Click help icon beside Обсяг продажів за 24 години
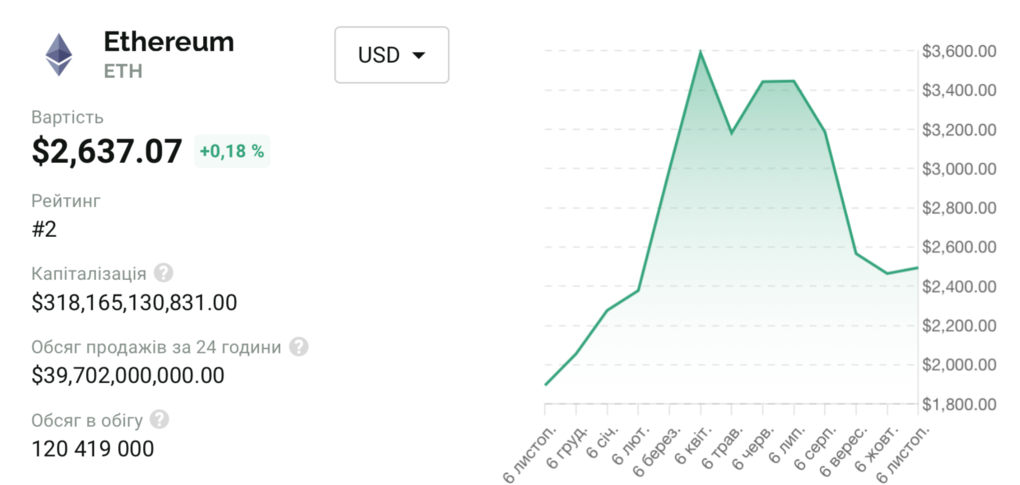The width and height of the screenshot is (1020, 485). click(298, 347)
